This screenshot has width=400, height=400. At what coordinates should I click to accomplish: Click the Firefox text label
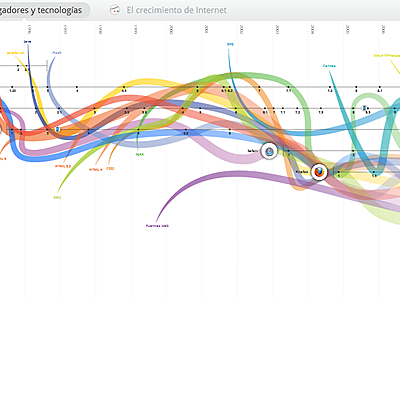302,172
